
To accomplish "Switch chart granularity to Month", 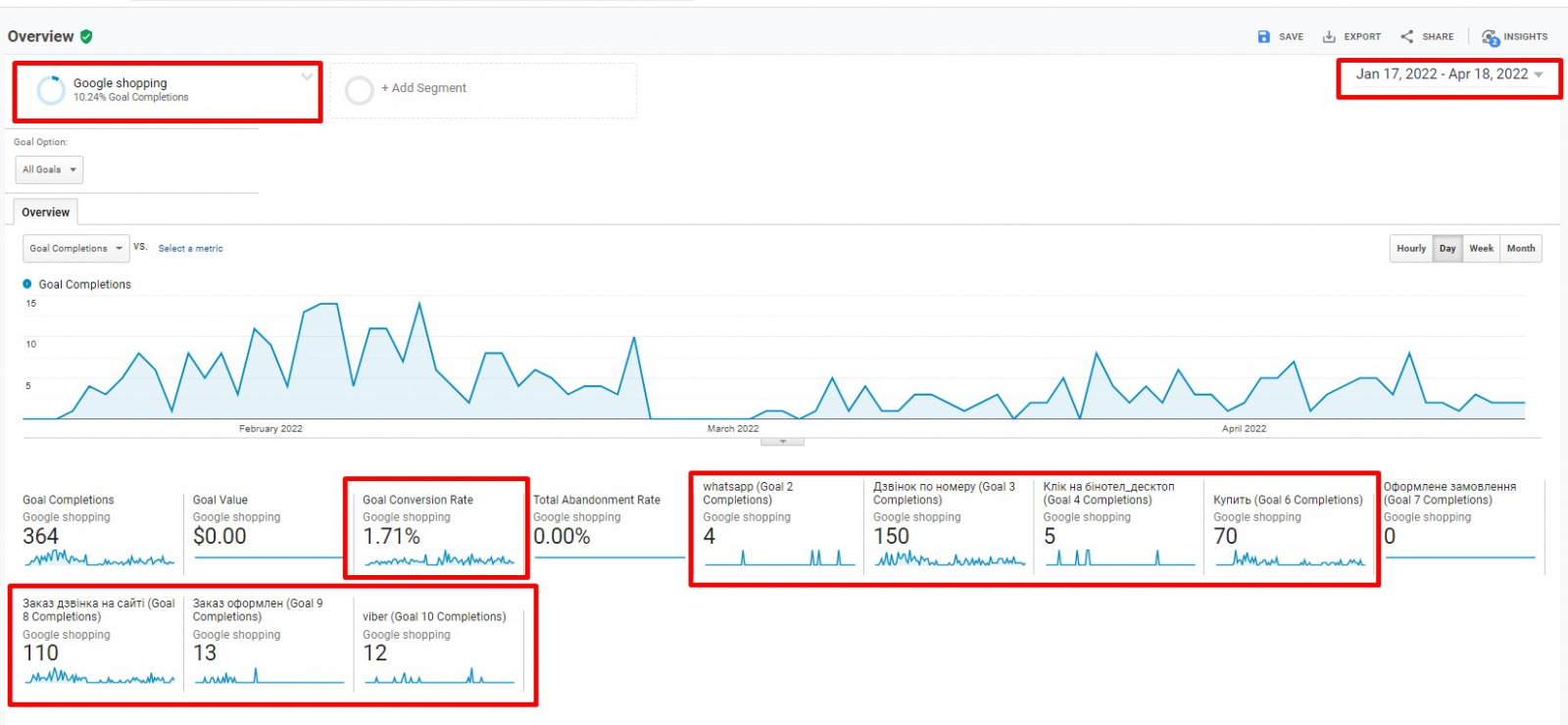I will 1520,249.
